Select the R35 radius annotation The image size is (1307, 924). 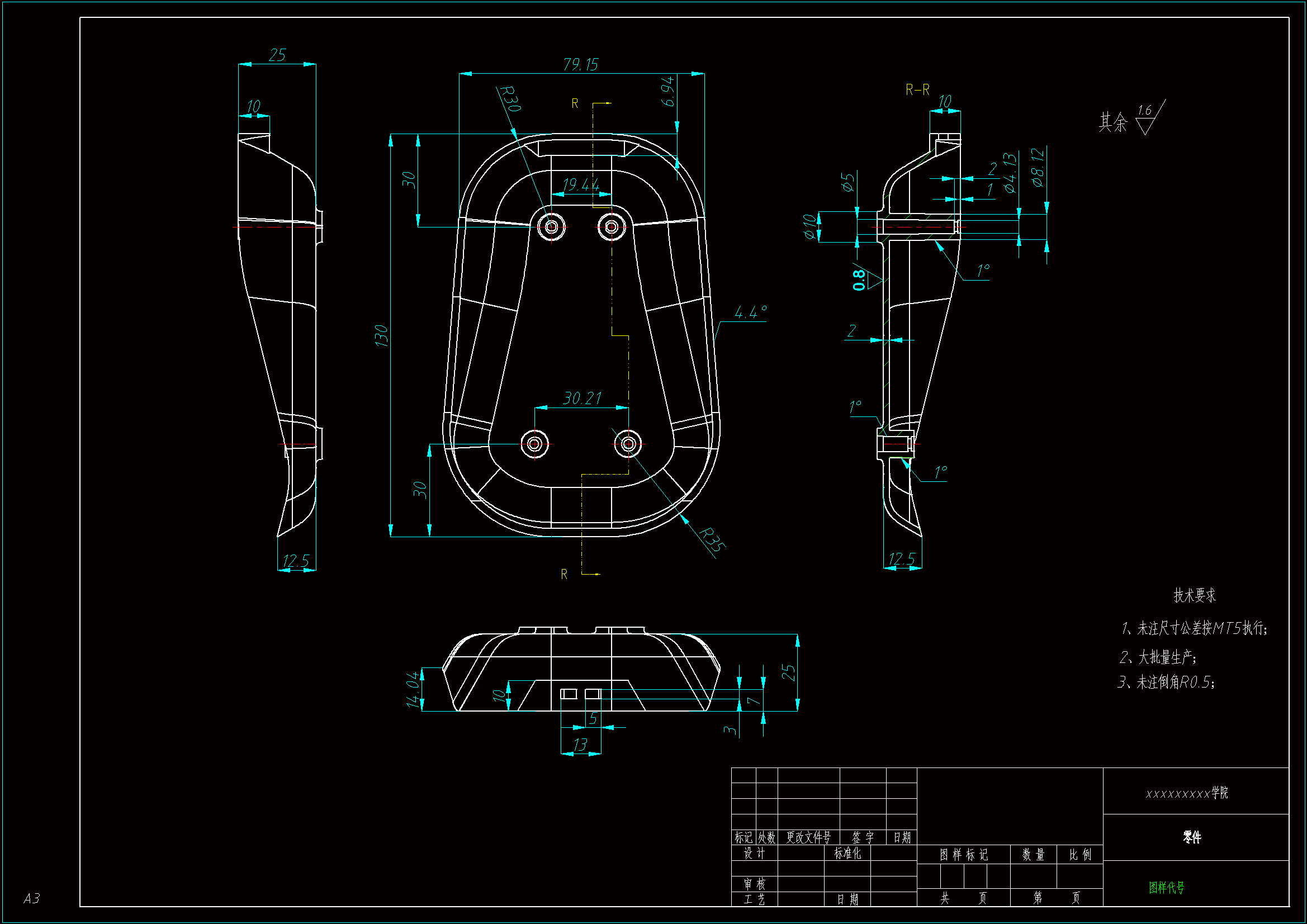point(712,539)
